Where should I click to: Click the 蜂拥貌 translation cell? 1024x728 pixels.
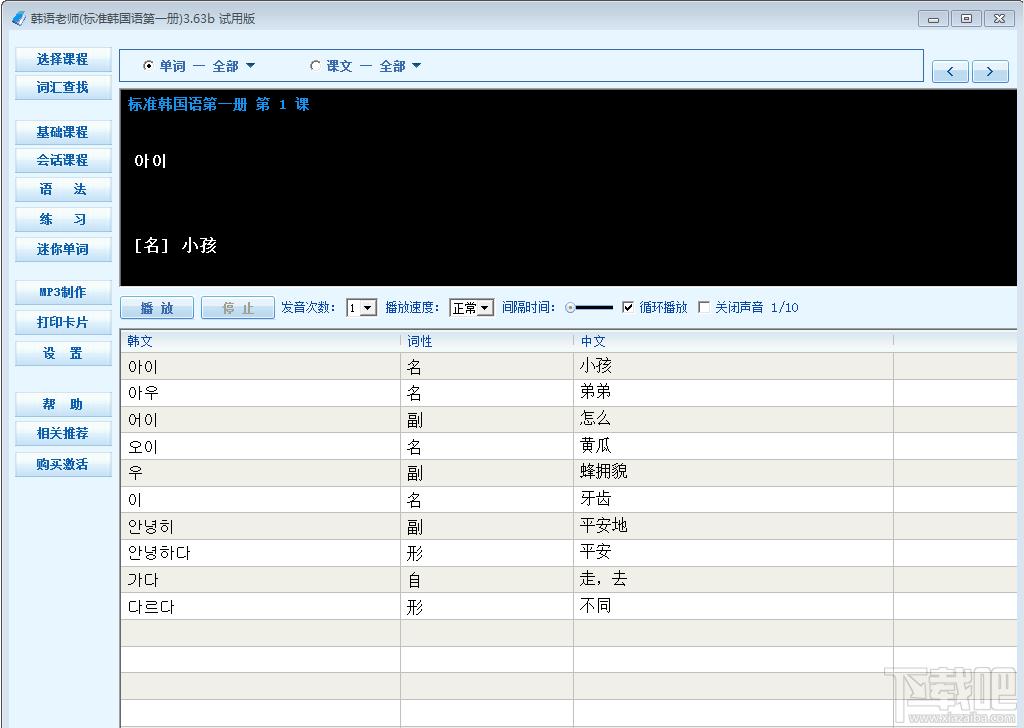(x=733, y=473)
